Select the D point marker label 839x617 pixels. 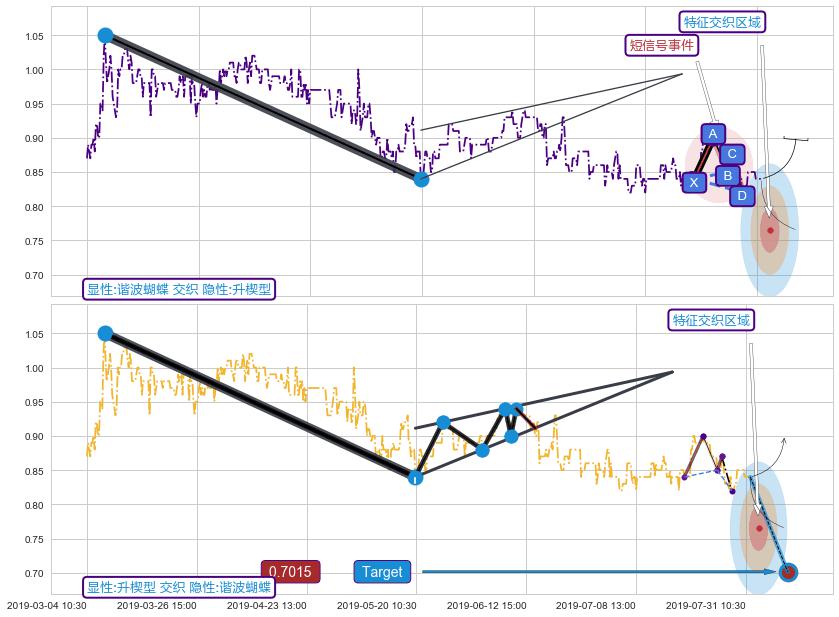(x=741, y=195)
